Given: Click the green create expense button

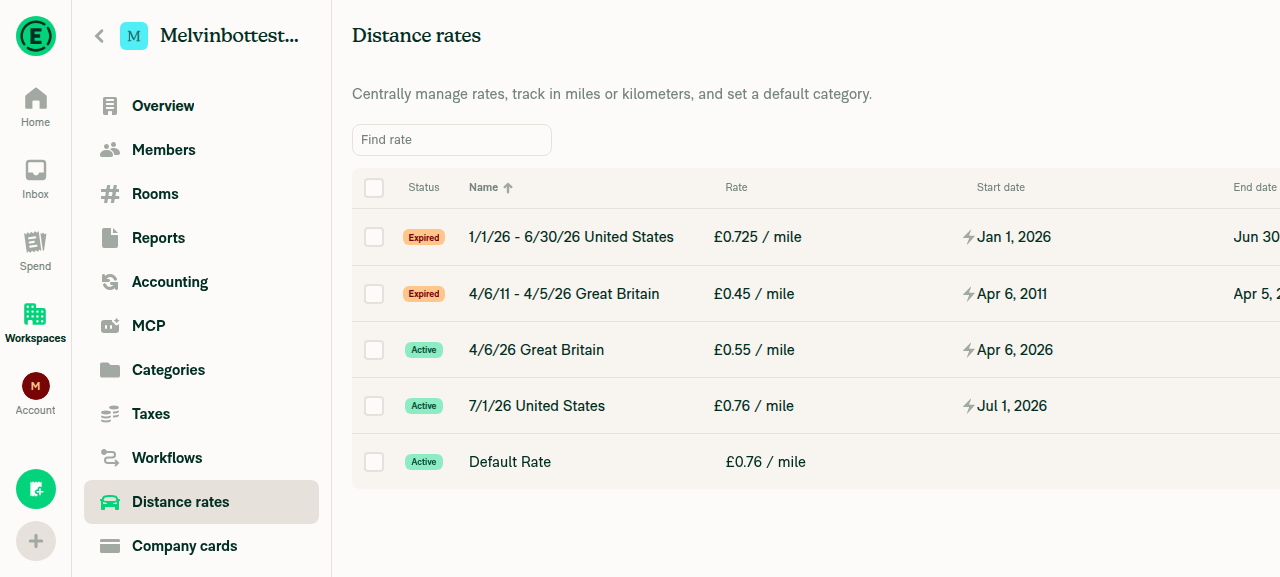Looking at the screenshot, I should click(x=36, y=489).
